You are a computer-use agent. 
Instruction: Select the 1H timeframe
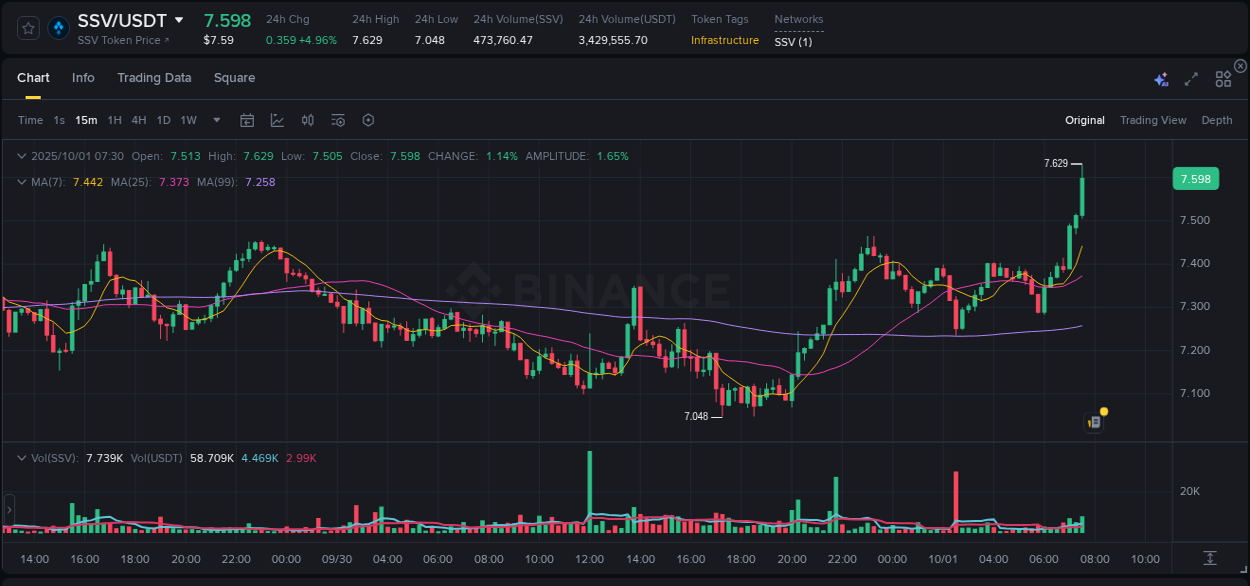114,120
